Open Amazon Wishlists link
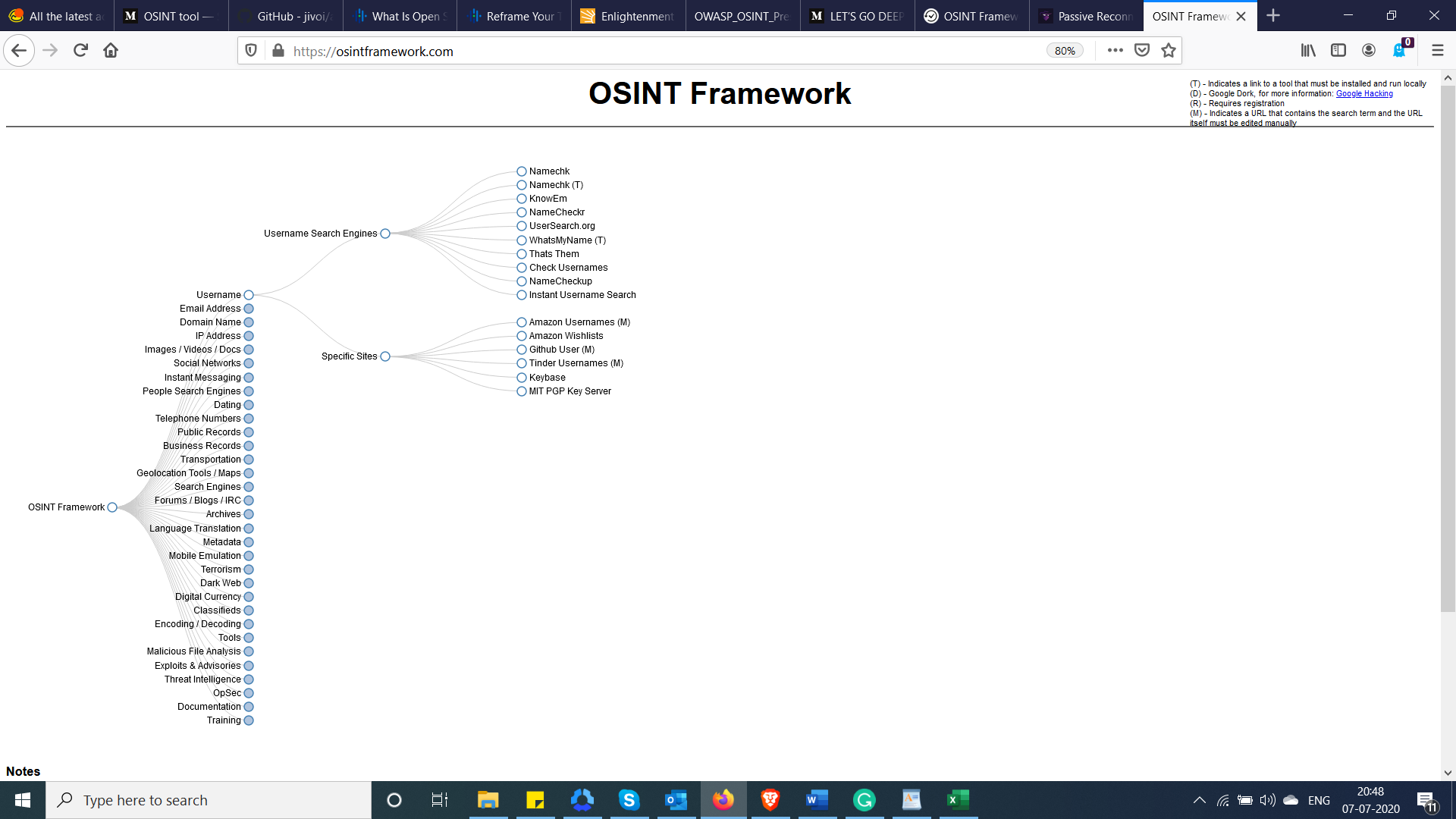Image resolution: width=1456 pixels, height=819 pixels. [x=566, y=336]
